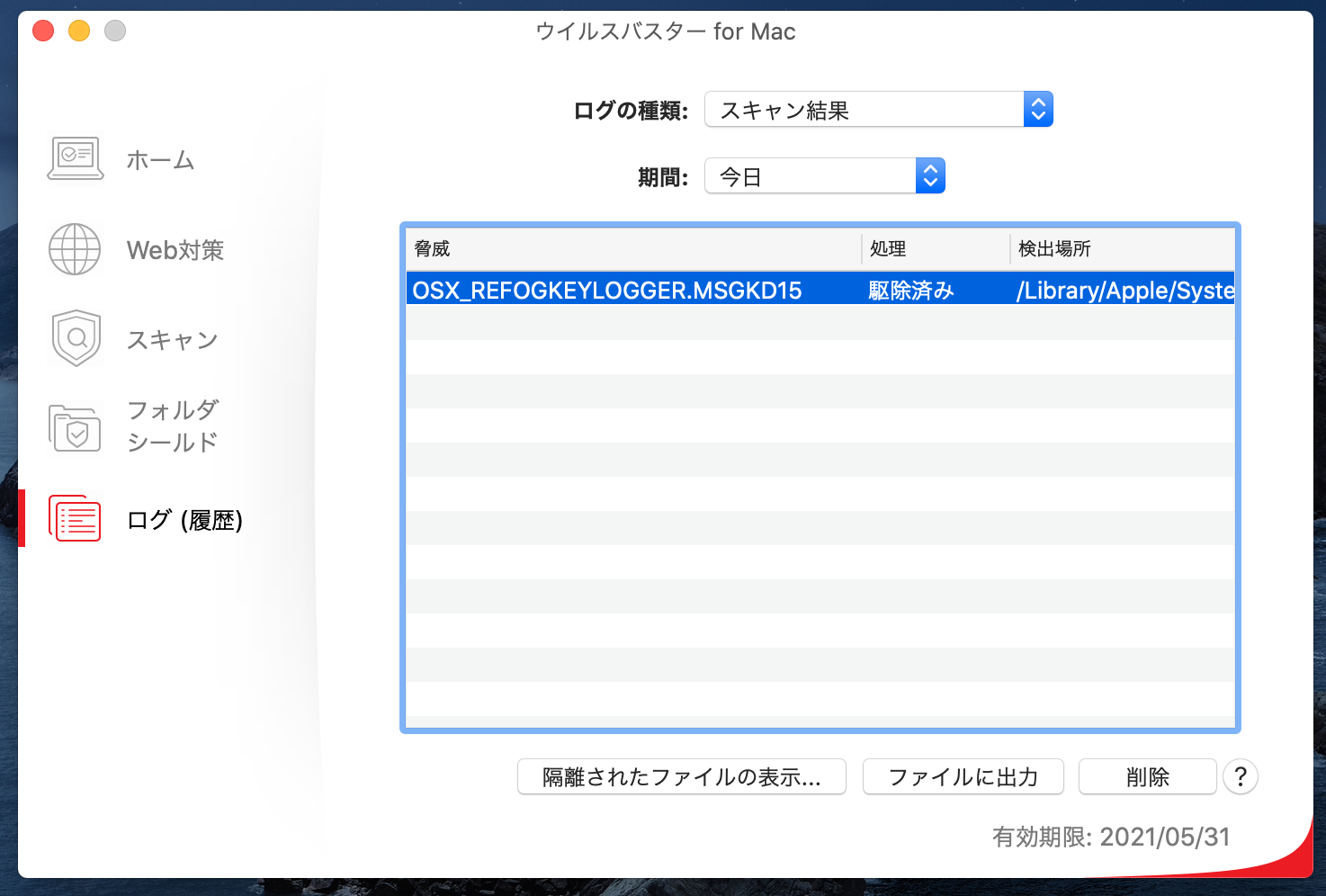Select the OSX_REFOGKEYLOGGER.MSGKD15 log entry
1326x896 pixels.
coord(607,291)
